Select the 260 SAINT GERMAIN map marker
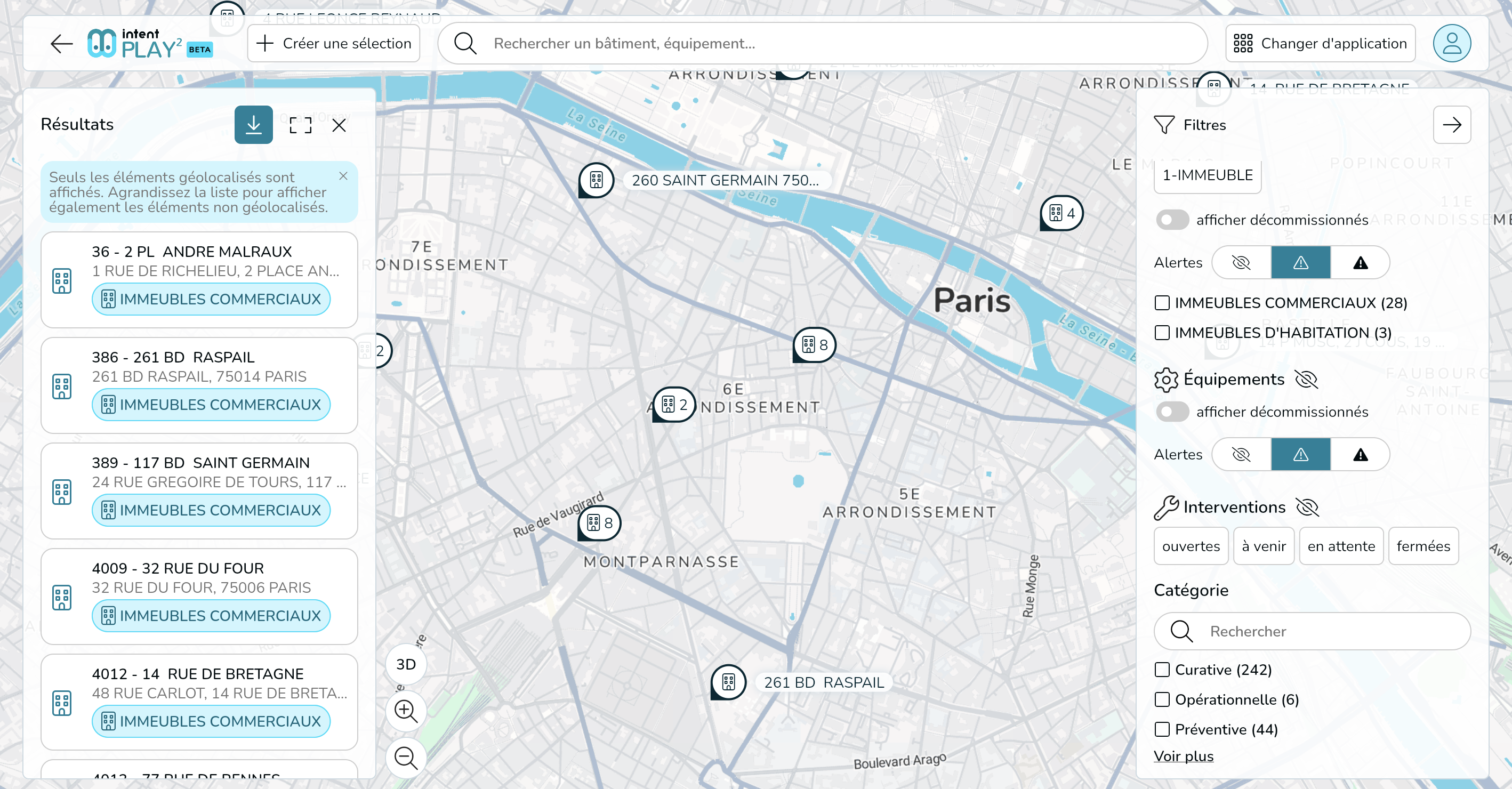 (x=597, y=180)
